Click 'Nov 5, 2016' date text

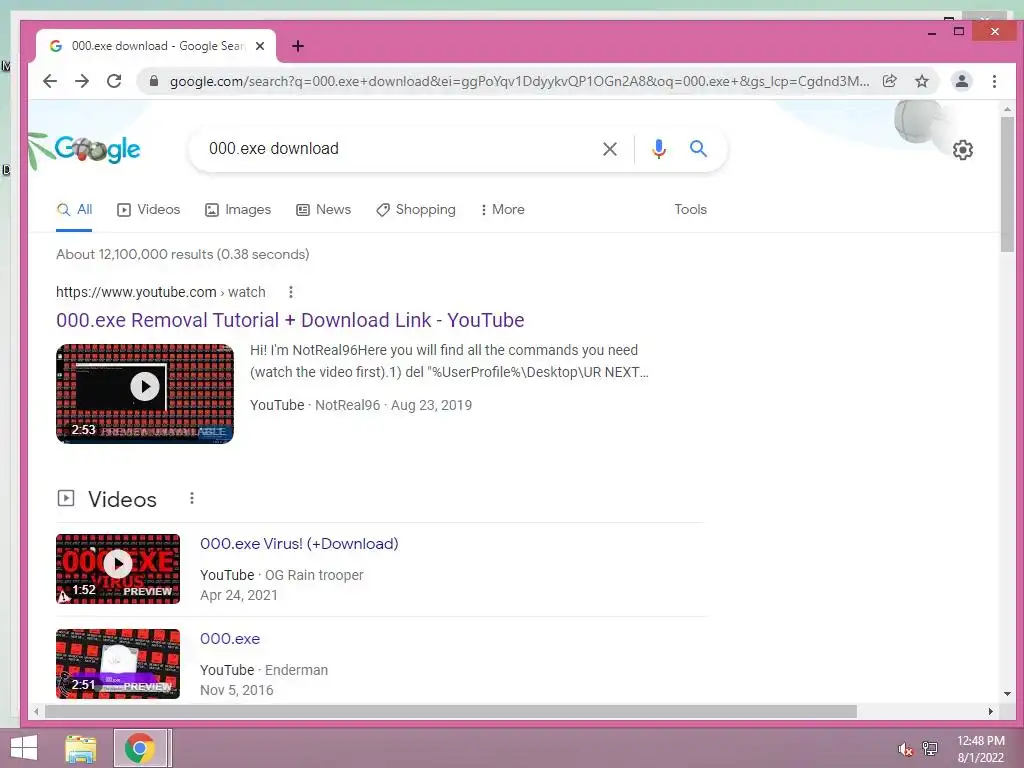click(x=236, y=690)
